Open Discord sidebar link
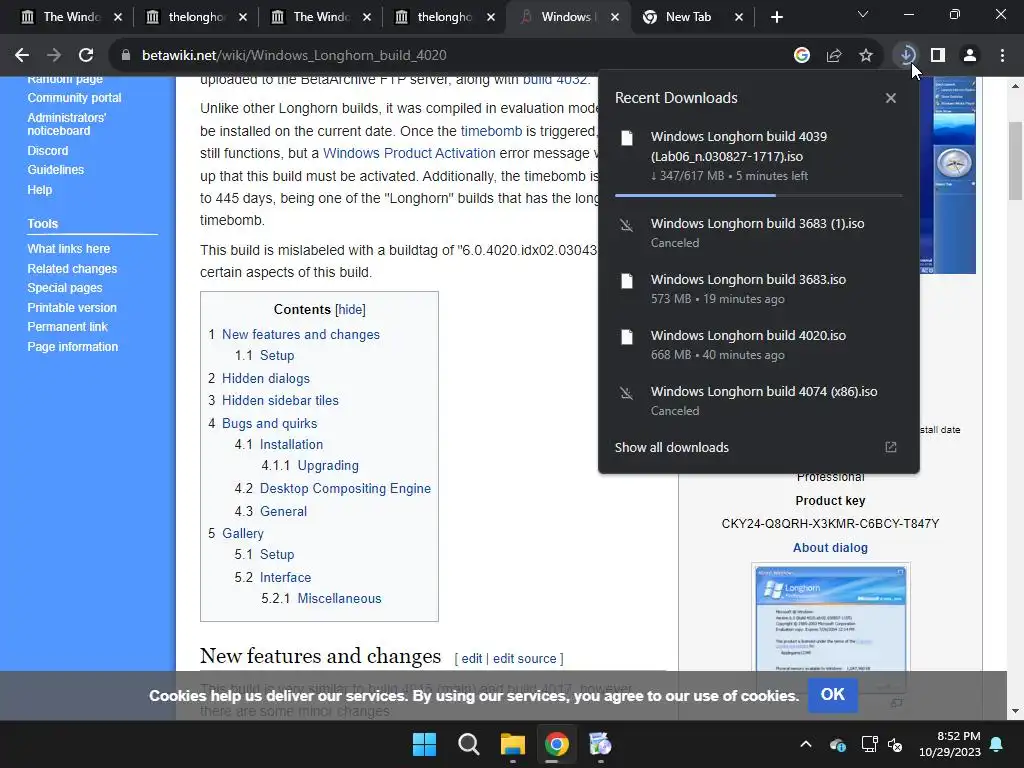1024x768 pixels. pyautogui.click(x=48, y=151)
